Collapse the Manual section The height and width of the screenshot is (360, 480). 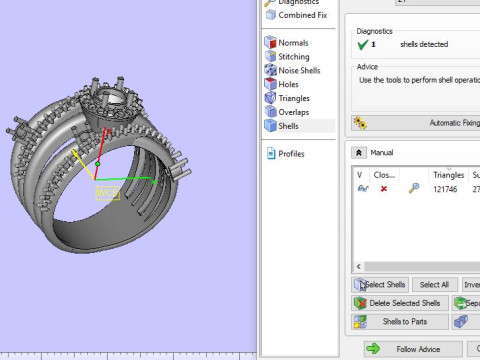pos(359,153)
